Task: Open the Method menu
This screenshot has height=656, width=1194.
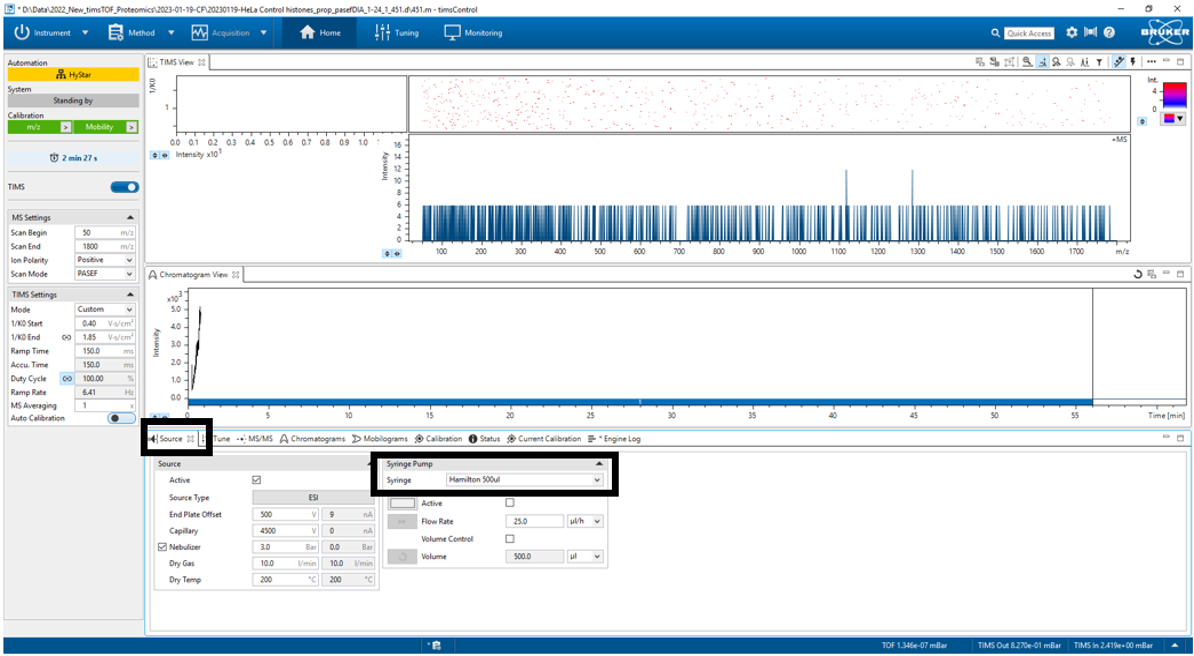Action: tap(141, 33)
